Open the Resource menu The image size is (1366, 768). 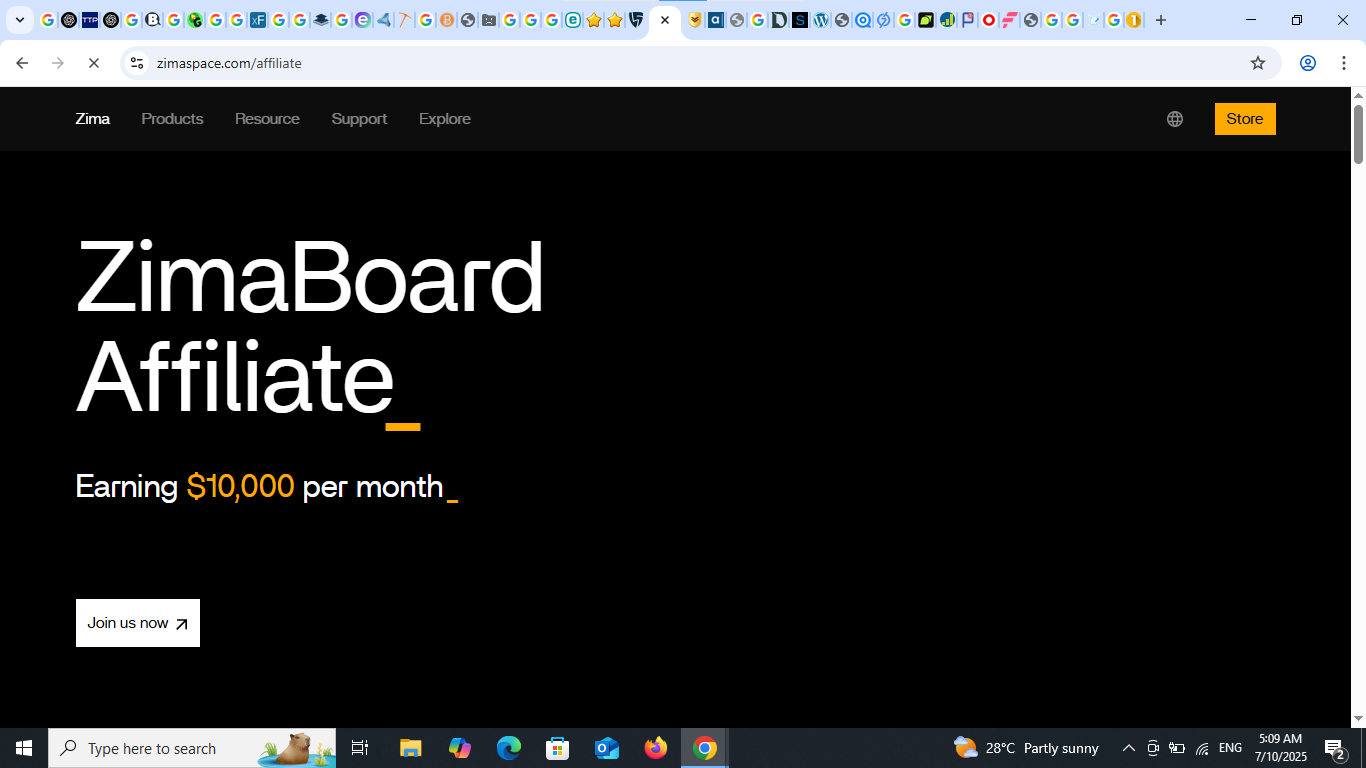click(x=267, y=119)
